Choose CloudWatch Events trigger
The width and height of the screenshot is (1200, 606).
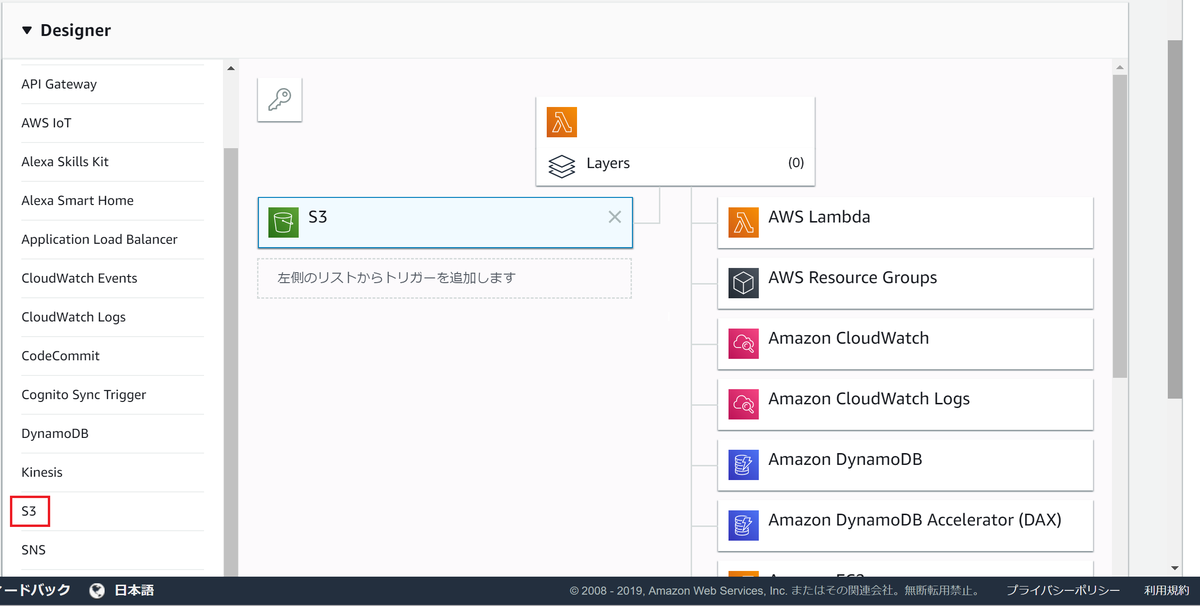79,279
